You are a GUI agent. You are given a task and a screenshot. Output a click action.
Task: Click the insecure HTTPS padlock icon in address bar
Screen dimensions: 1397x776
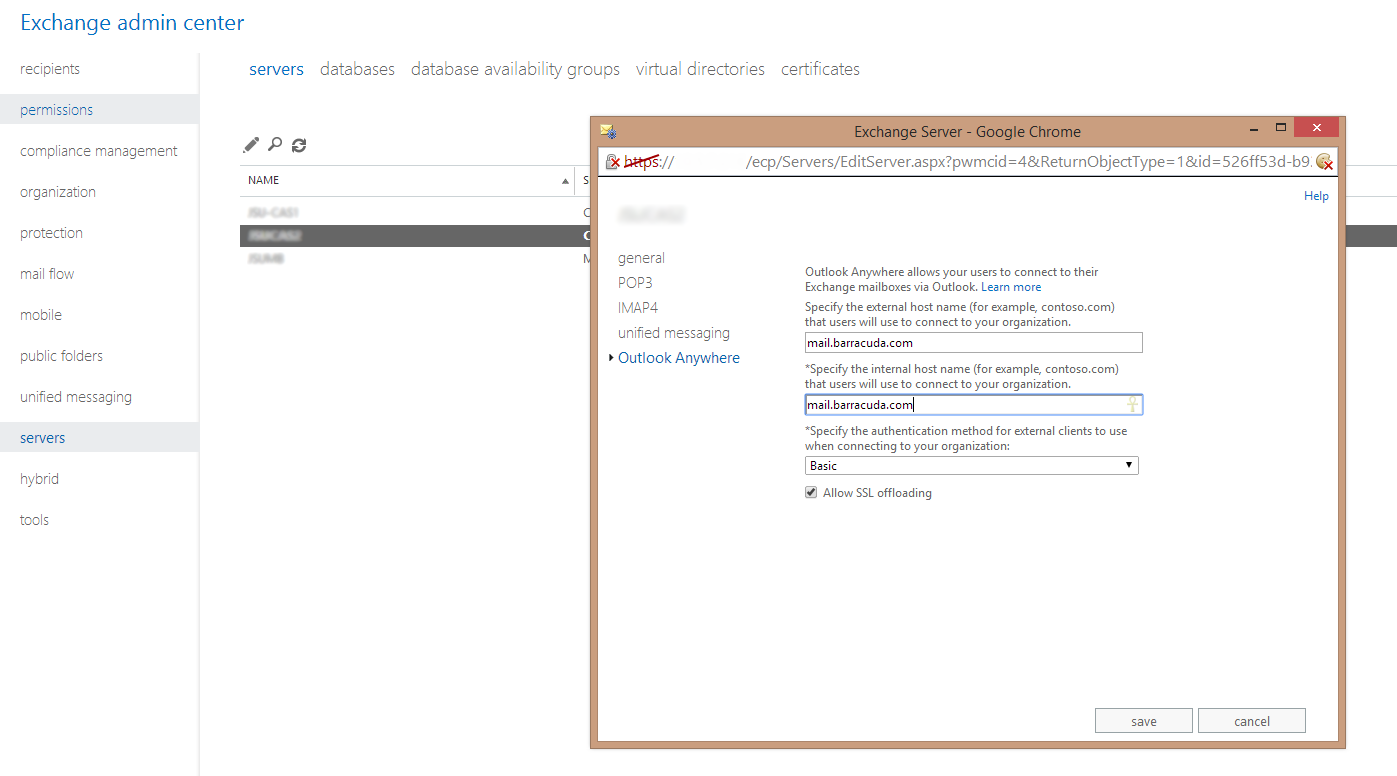[x=613, y=162]
